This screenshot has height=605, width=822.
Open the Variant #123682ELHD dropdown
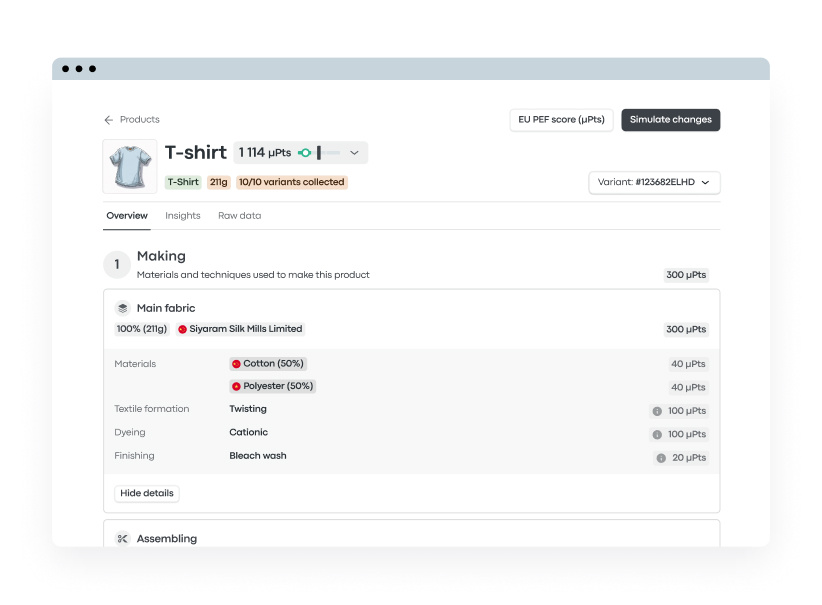click(x=654, y=182)
